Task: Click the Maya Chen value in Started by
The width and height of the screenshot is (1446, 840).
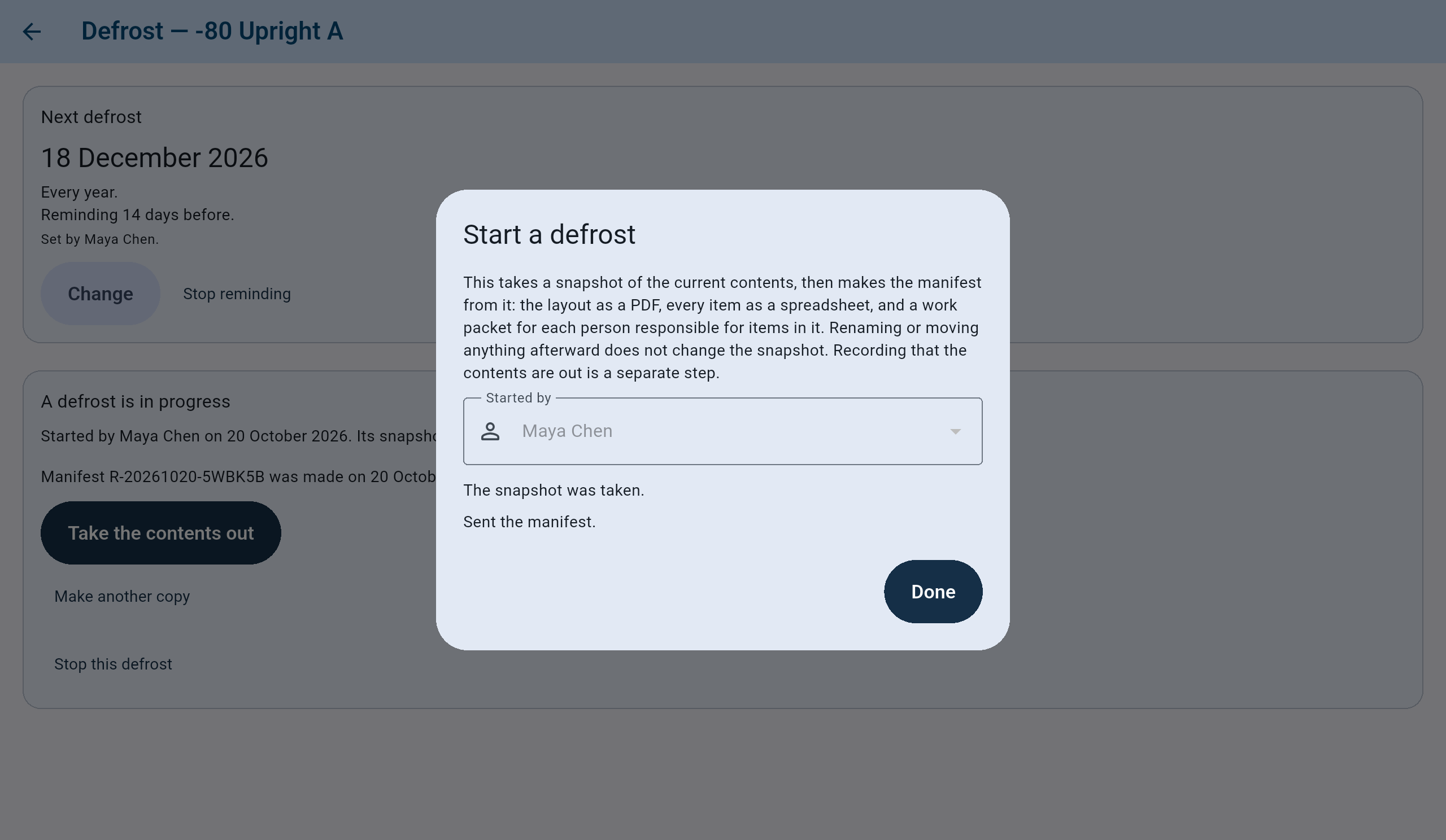Action: 568,431
